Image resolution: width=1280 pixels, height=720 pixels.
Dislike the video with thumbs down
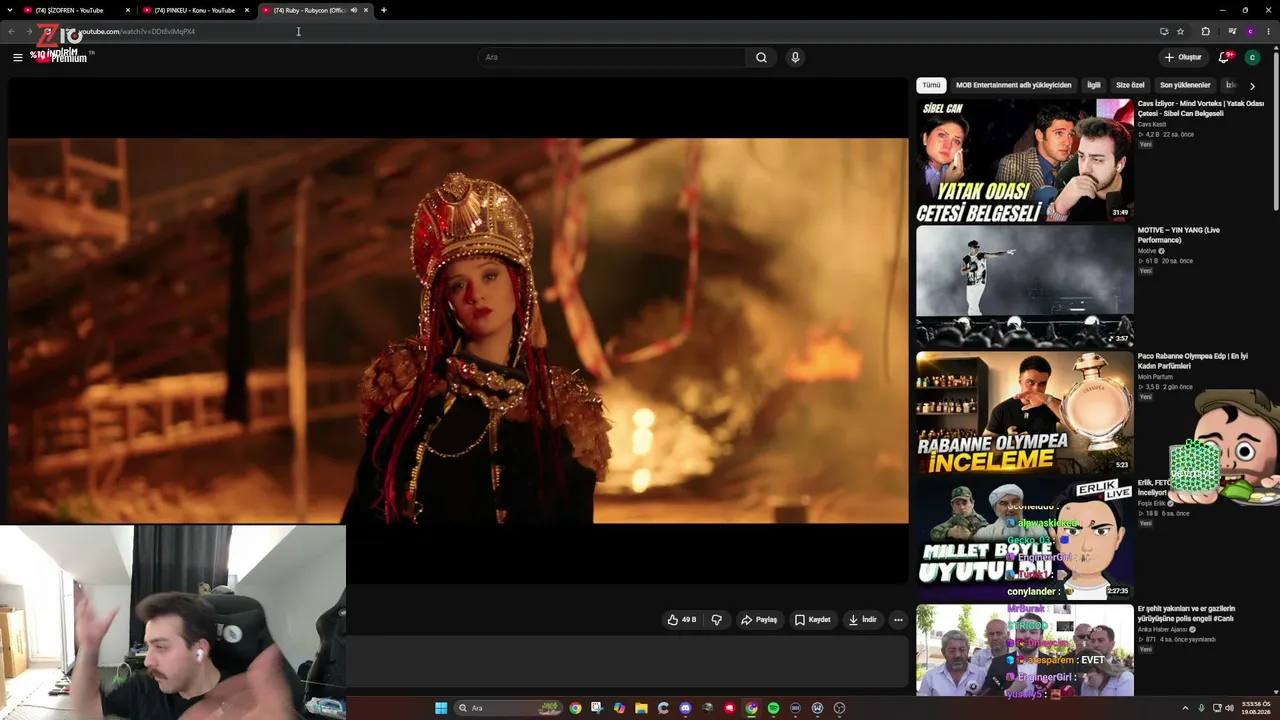716,620
